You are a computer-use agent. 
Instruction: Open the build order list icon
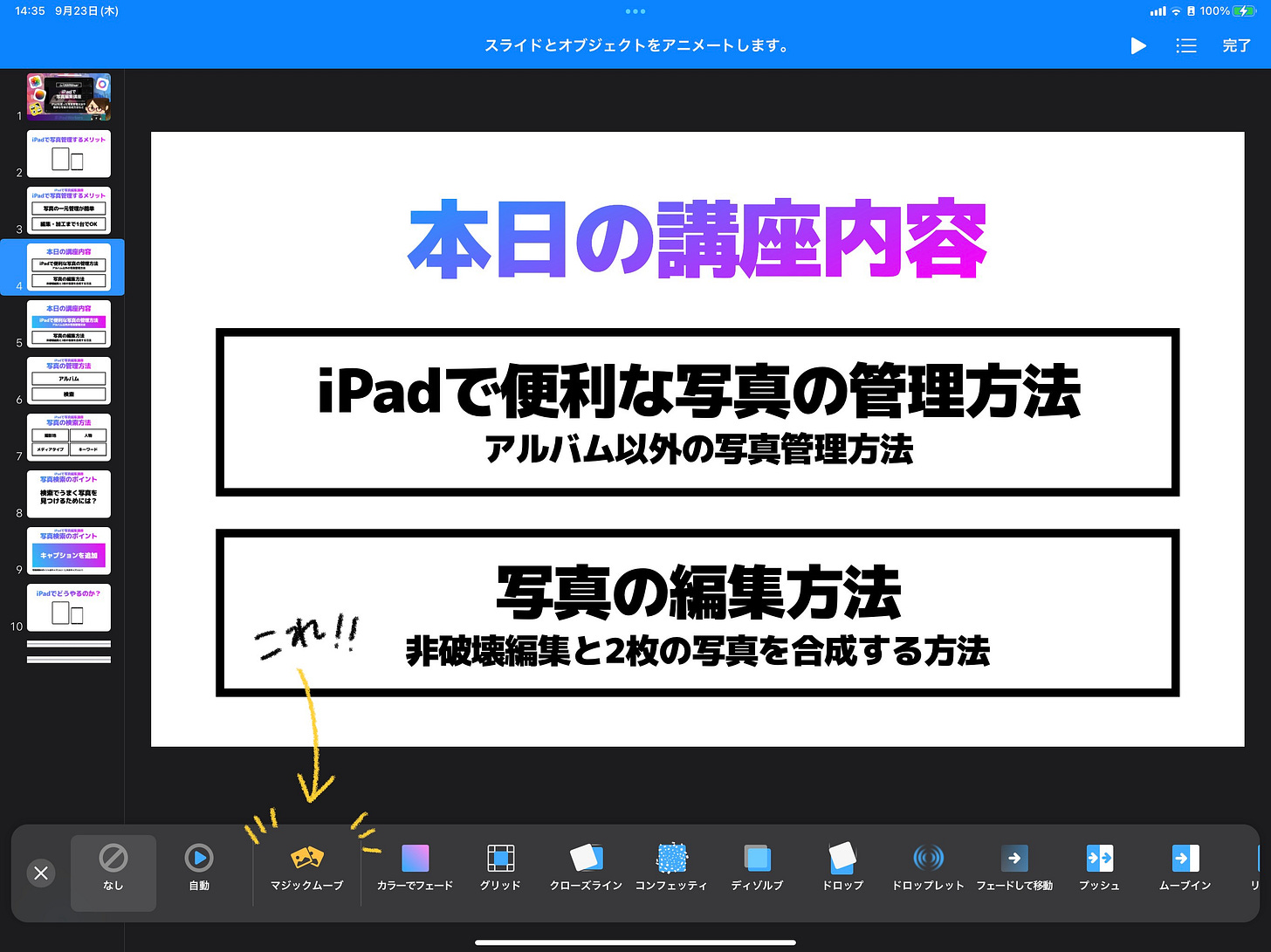pyautogui.click(x=1186, y=45)
